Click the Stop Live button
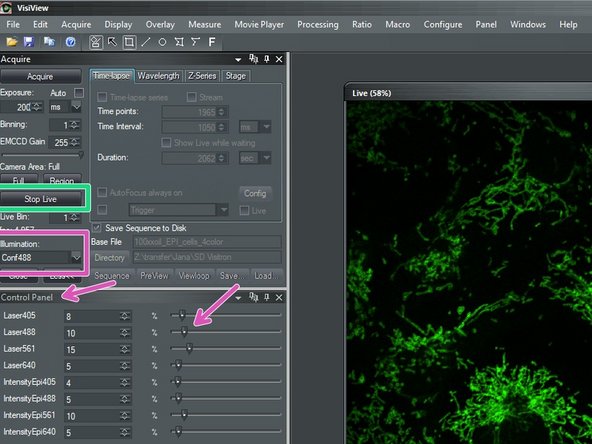 (x=40, y=199)
